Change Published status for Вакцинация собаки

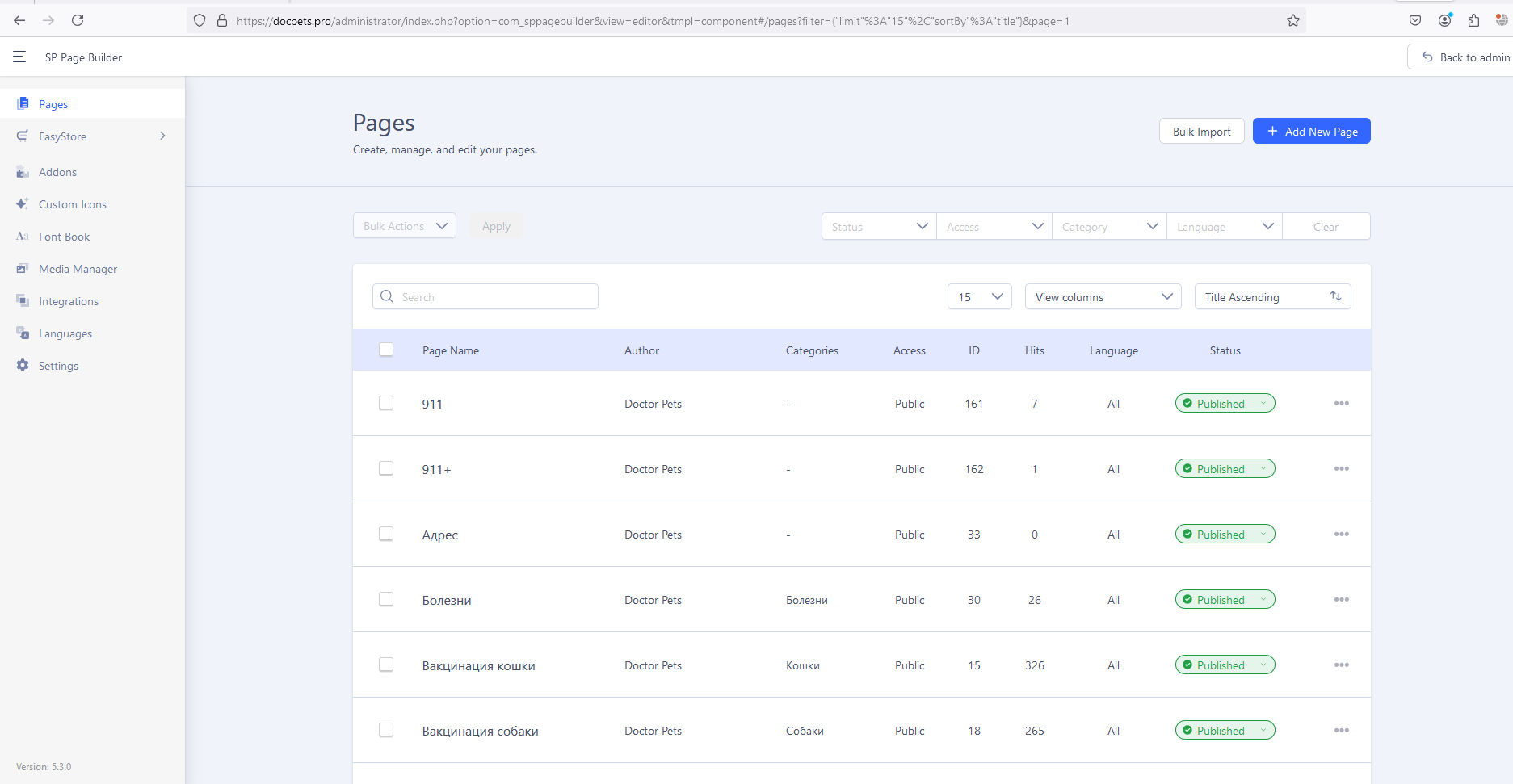tap(1225, 730)
